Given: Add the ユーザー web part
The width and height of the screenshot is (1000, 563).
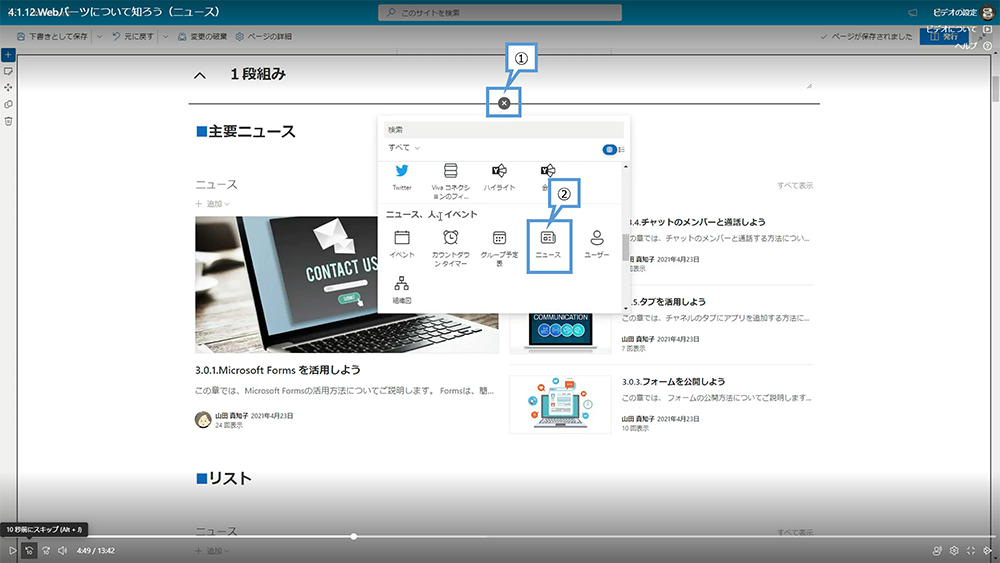Looking at the screenshot, I should tap(597, 245).
